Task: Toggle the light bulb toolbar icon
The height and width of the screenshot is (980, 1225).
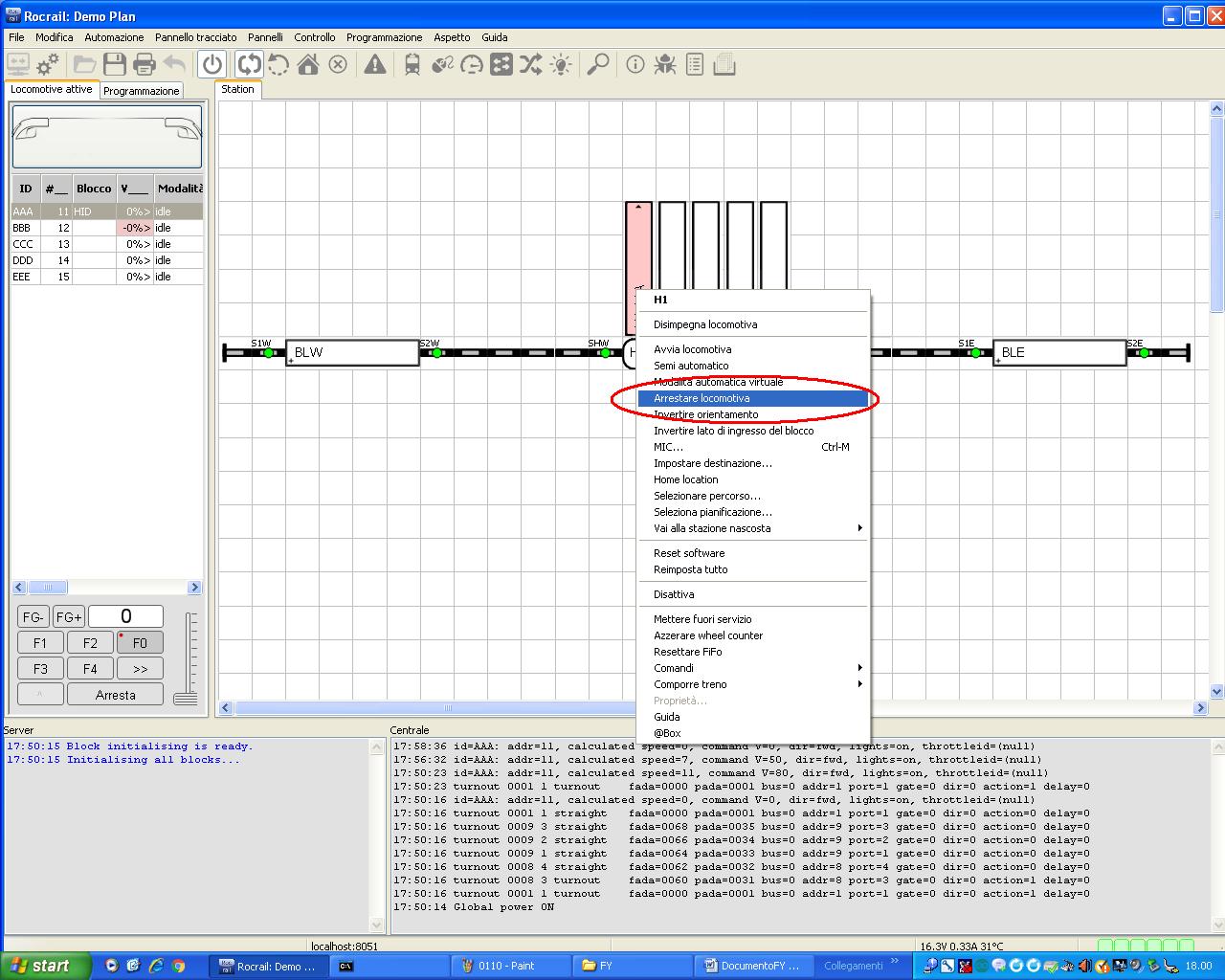Action: pyautogui.click(x=561, y=65)
